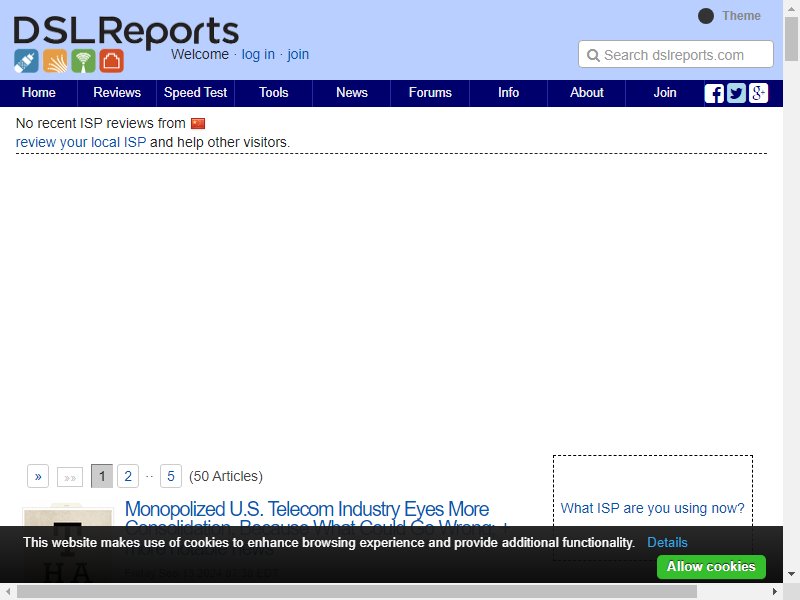Click the (50 Articles) text
The width and height of the screenshot is (800, 600).
coord(226,477)
